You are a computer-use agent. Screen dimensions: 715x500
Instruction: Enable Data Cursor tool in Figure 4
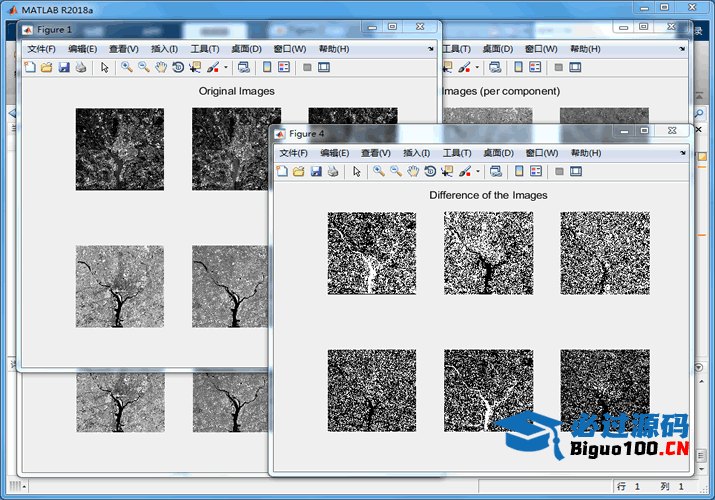(x=446, y=172)
